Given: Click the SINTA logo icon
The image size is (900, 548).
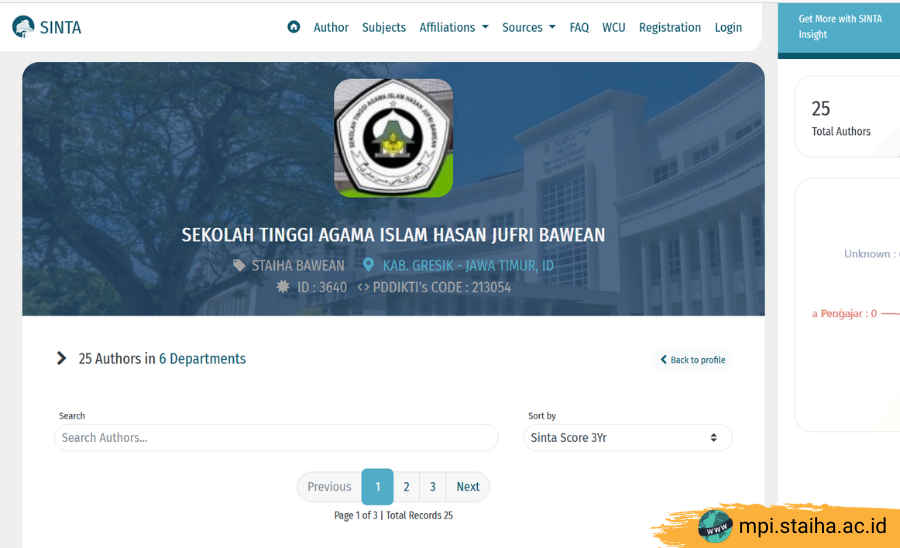Looking at the screenshot, I should [x=23, y=27].
